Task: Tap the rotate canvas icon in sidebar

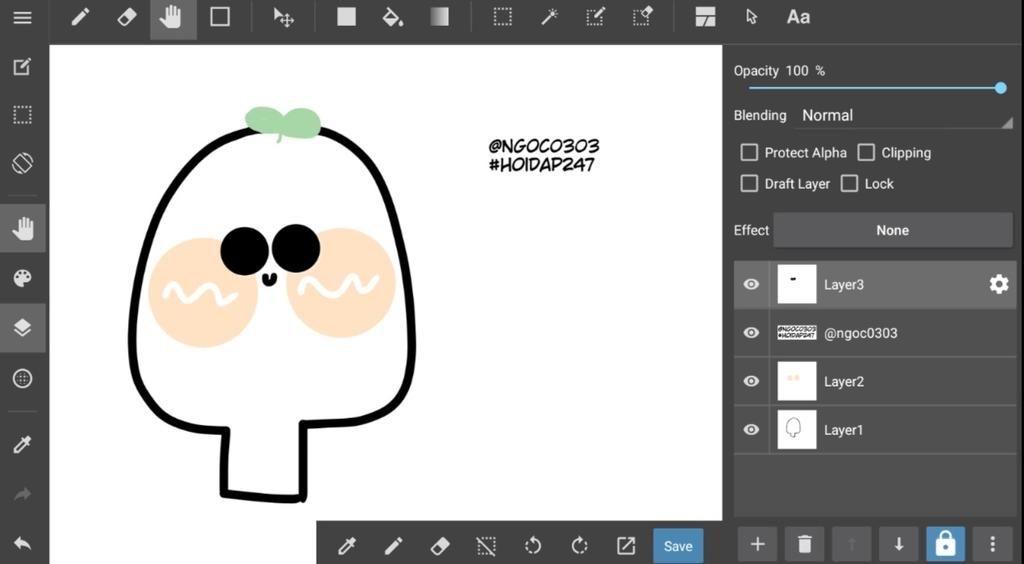Action: tap(23, 163)
